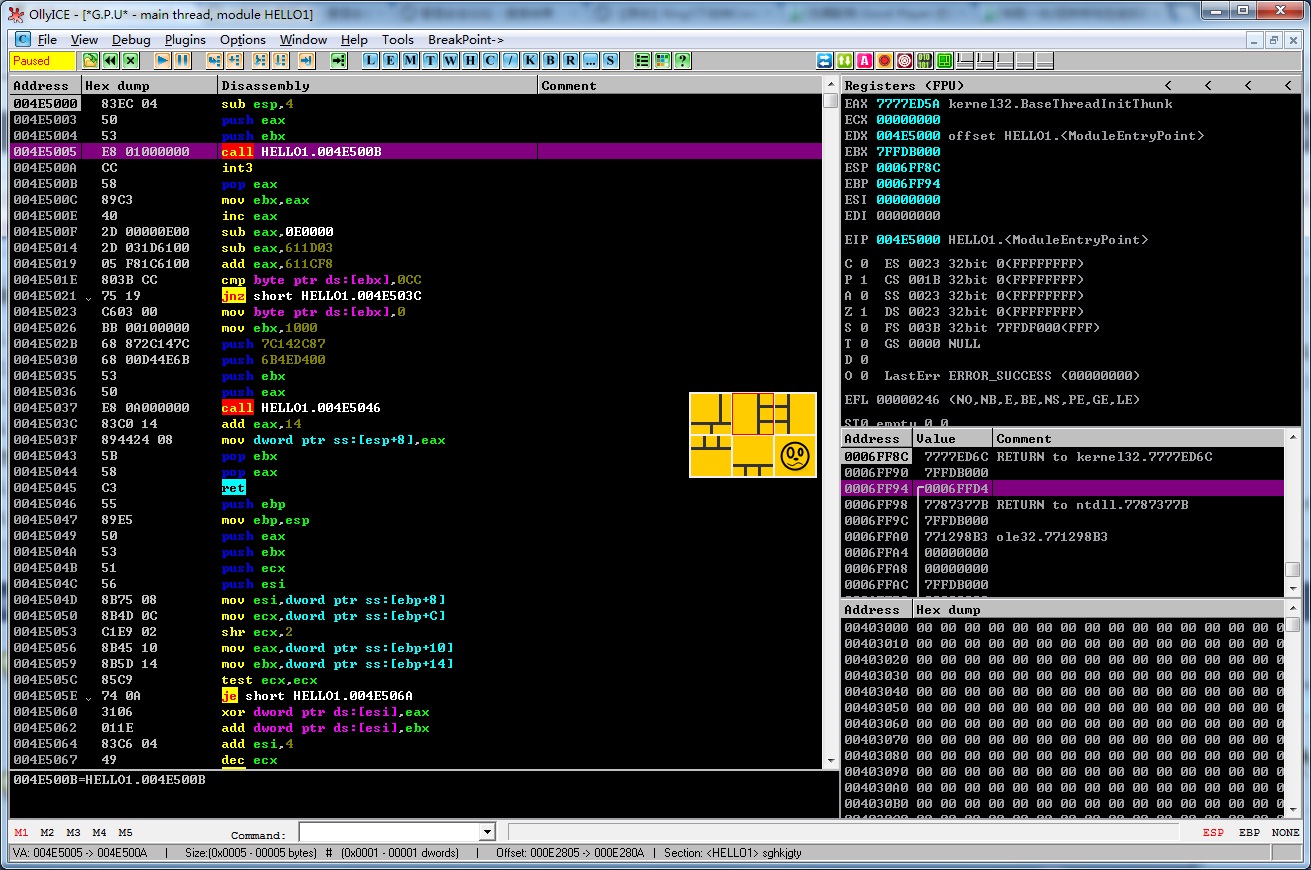This screenshot has width=1311, height=870.
Task: Open the Plugins menu
Action: (x=185, y=40)
